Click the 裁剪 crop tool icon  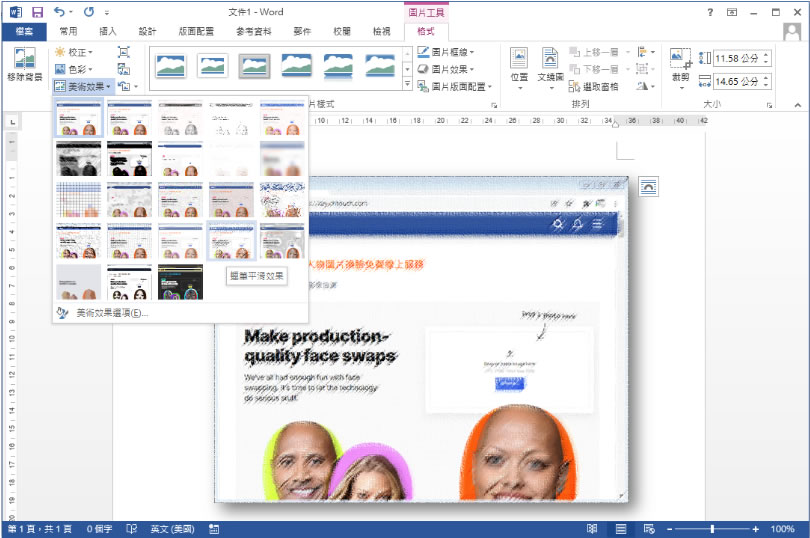pyautogui.click(x=680, y=58)
